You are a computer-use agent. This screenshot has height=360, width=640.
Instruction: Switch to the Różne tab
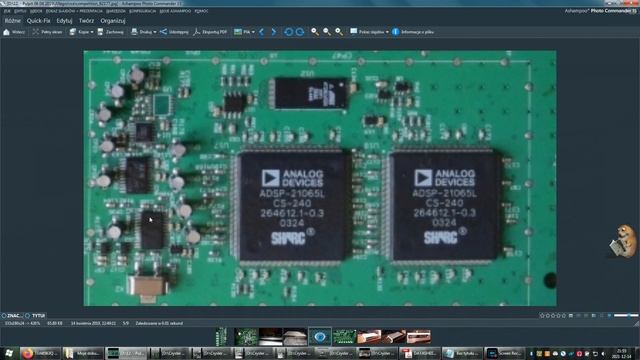pos(13,20)
